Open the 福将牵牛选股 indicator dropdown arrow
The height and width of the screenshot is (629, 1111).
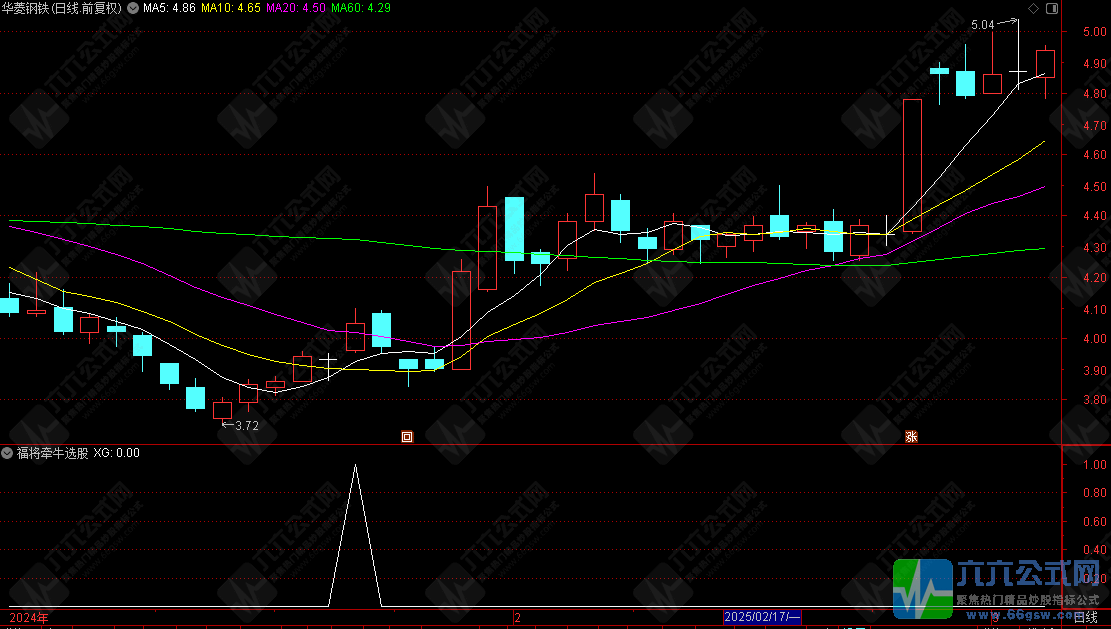[7, 453]
